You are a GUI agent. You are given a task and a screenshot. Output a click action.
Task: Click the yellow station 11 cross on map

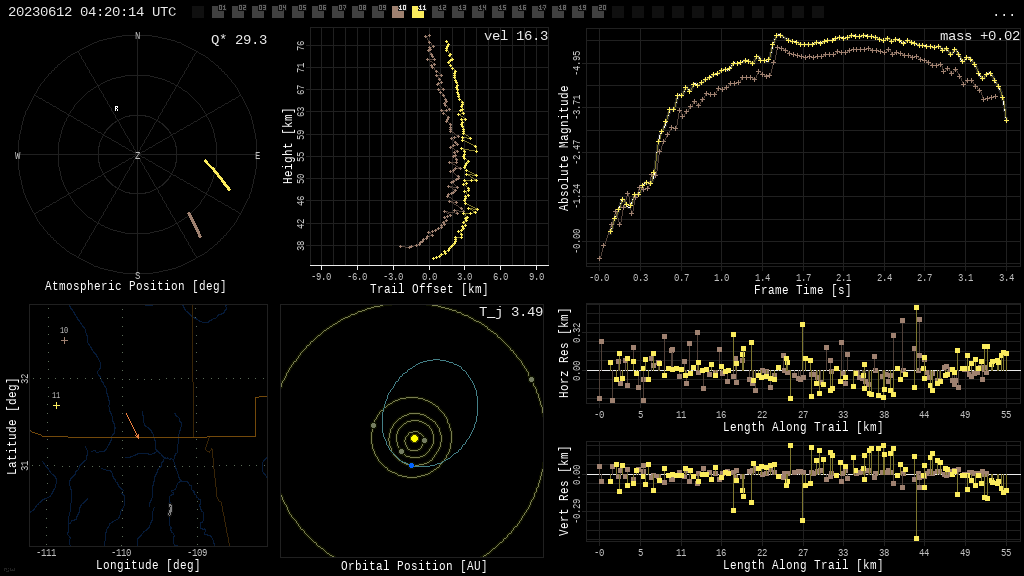(56, 405)
